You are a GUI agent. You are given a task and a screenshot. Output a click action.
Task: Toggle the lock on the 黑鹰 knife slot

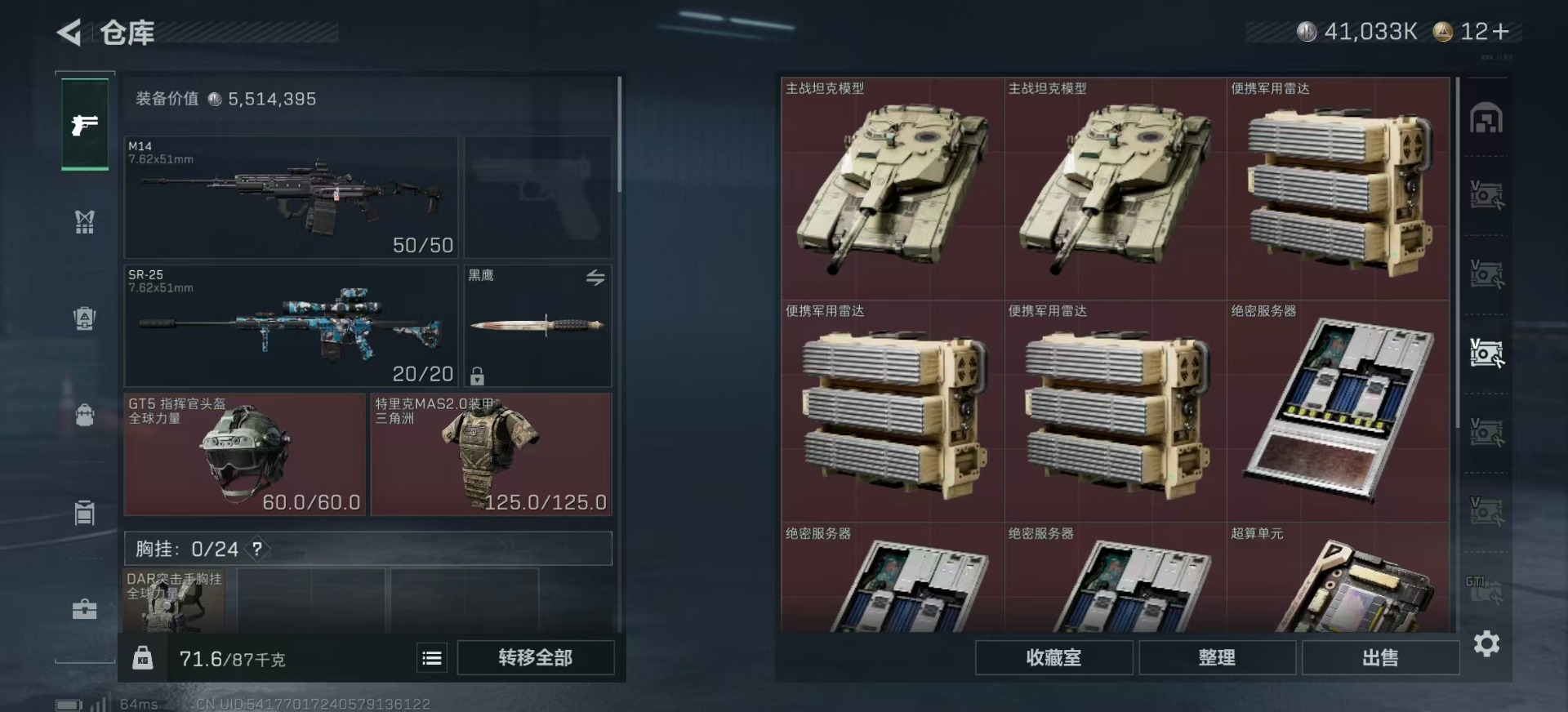tap(478, 376)
